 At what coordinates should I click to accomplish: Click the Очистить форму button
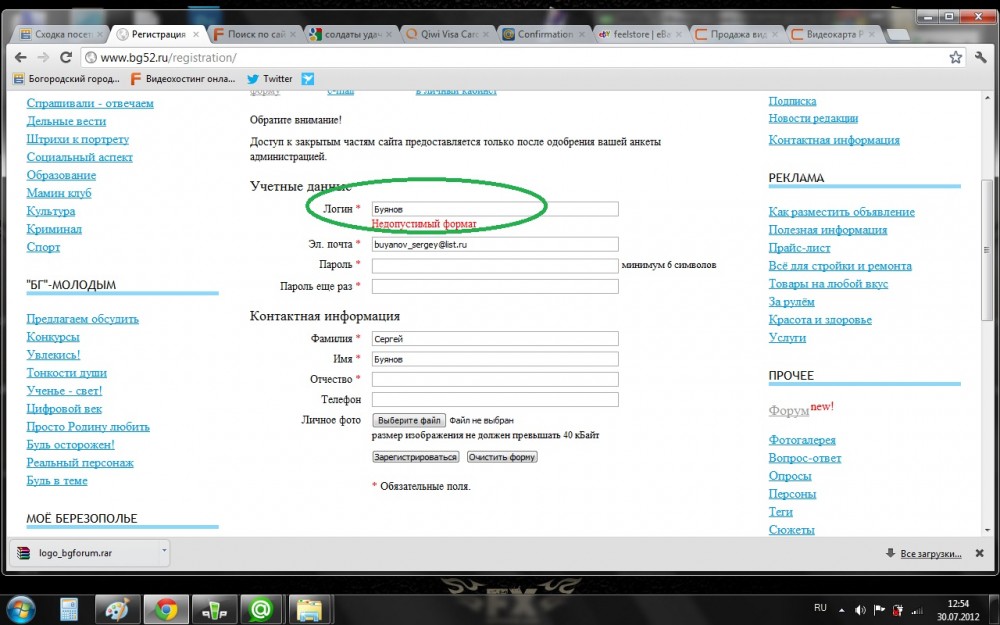click(x=502, y=457)
